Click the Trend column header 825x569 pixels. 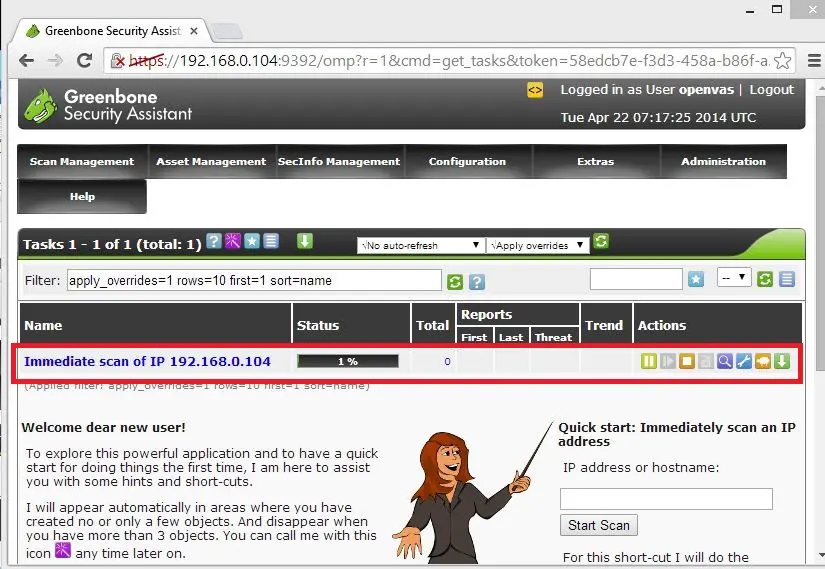604,325
